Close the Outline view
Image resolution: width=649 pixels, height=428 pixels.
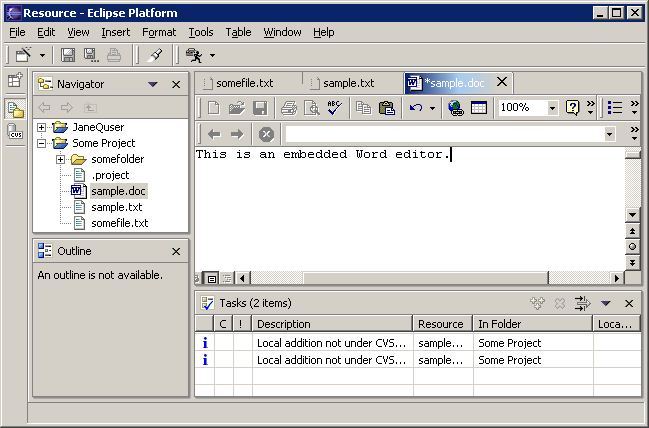[176, 251]
